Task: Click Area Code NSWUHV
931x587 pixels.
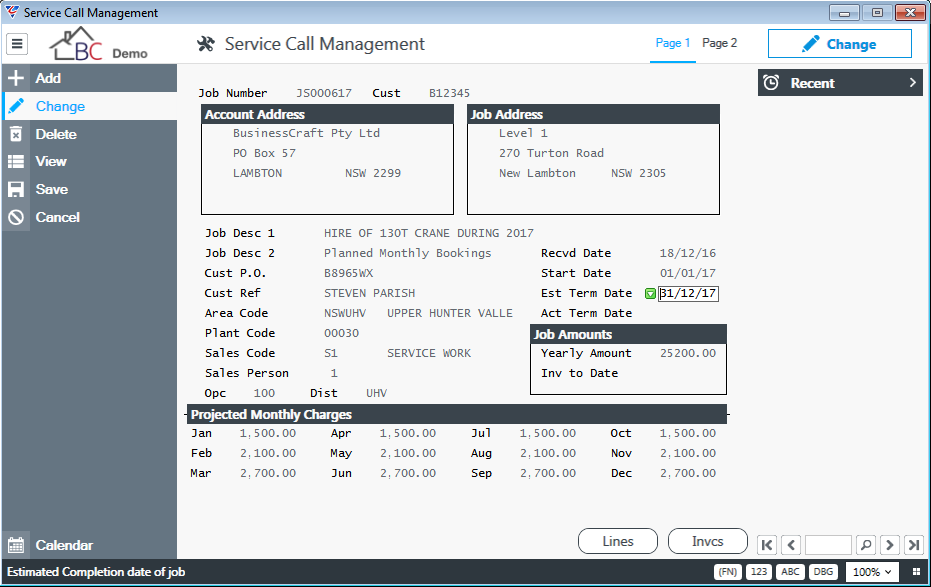Action: pyautogui.click(x=344, y=313)
